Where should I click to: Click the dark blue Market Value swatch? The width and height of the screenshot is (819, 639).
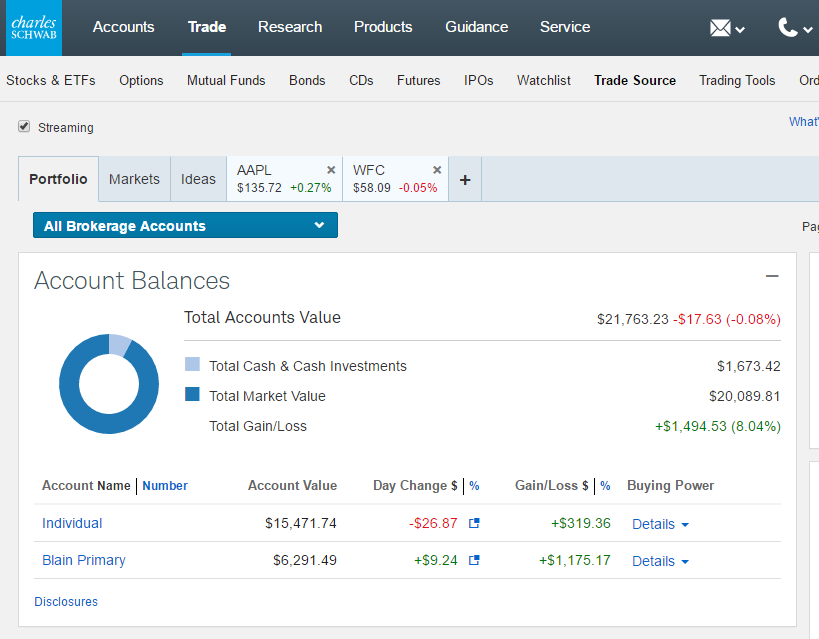click(x=192, y=394)
